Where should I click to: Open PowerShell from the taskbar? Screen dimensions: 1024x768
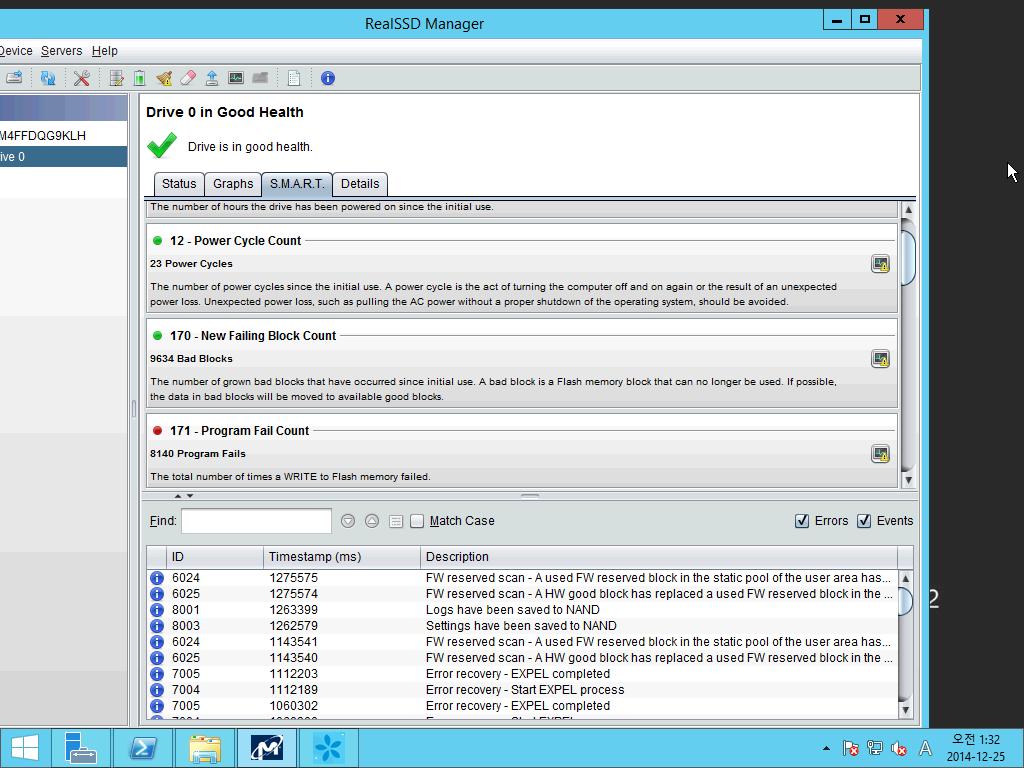(142, 748)
